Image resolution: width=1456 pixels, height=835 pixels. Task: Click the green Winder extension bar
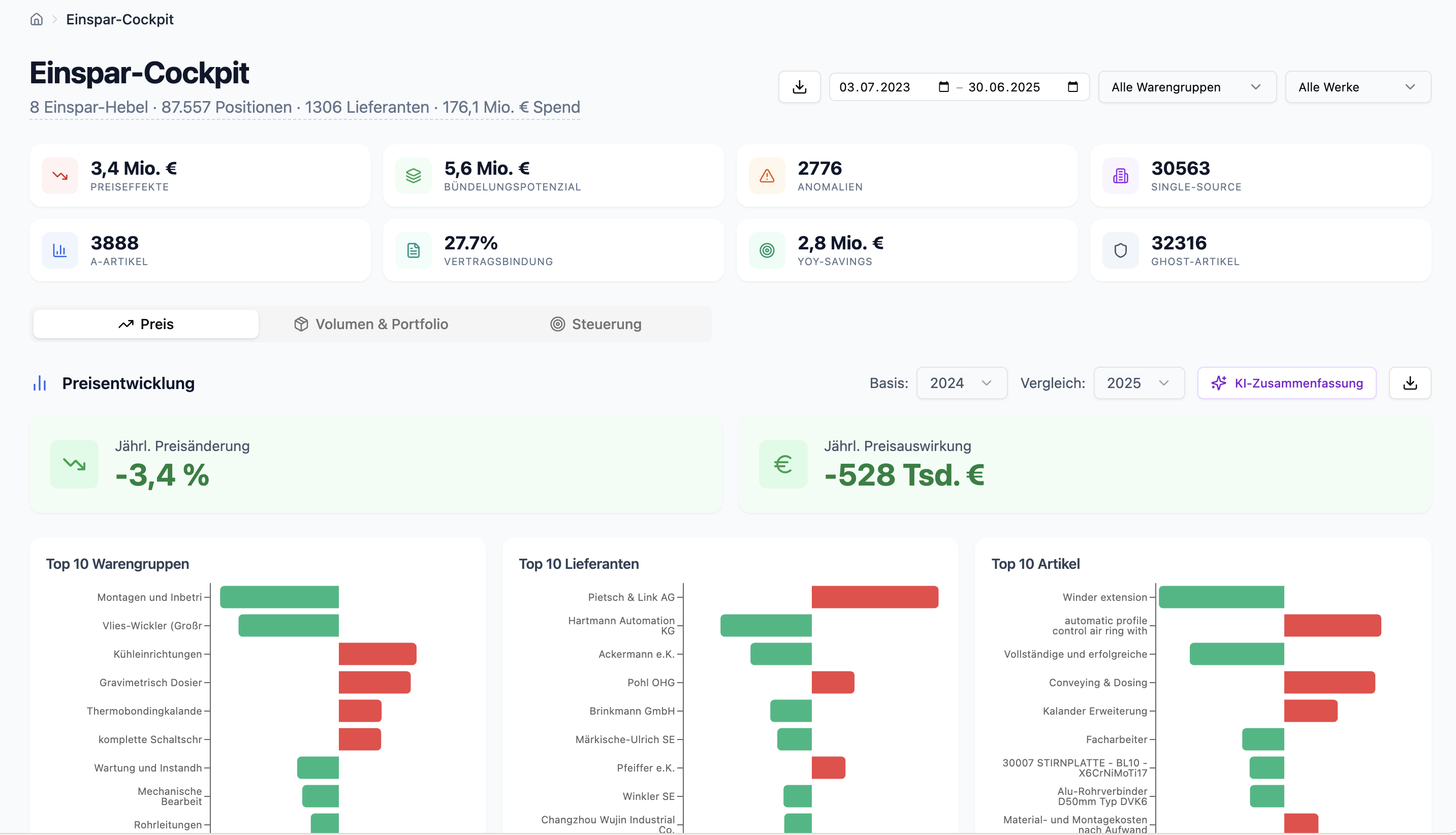click(1221, 597)
